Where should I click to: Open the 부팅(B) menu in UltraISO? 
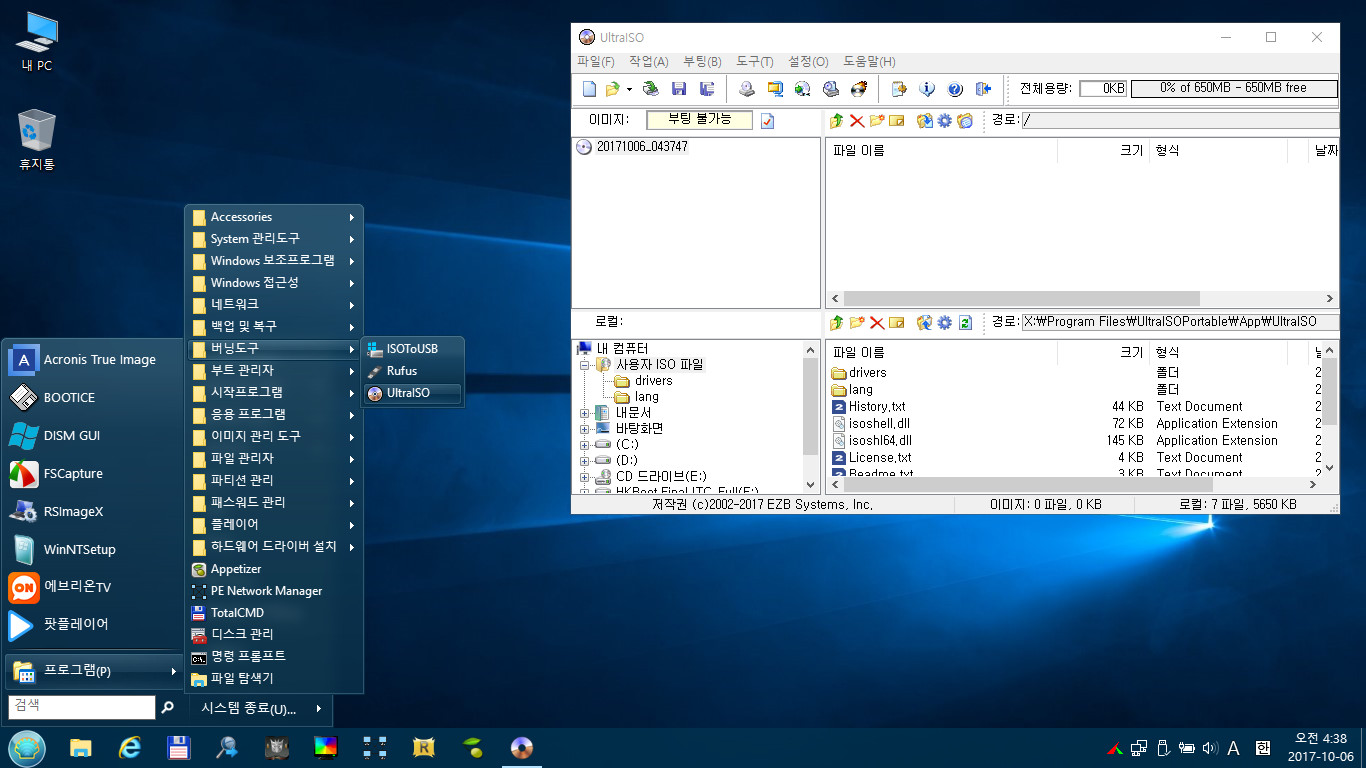coord(702,61)
